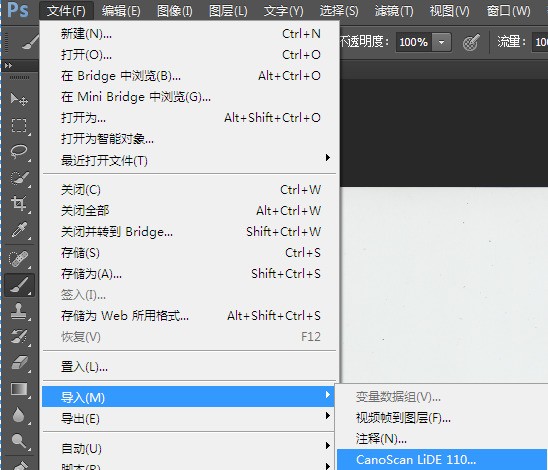Choose 存储为(A)... menu entry

190,274
